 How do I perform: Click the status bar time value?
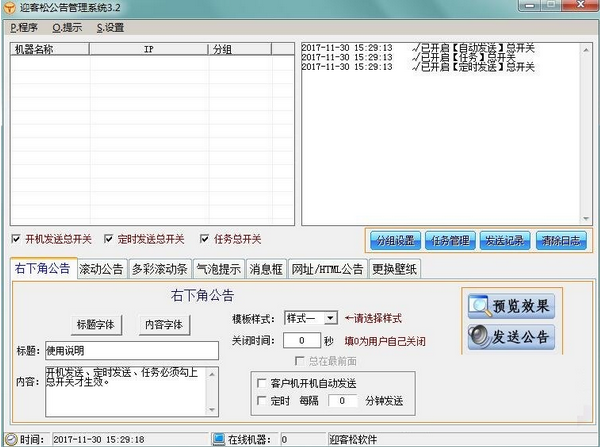(99, 439)
